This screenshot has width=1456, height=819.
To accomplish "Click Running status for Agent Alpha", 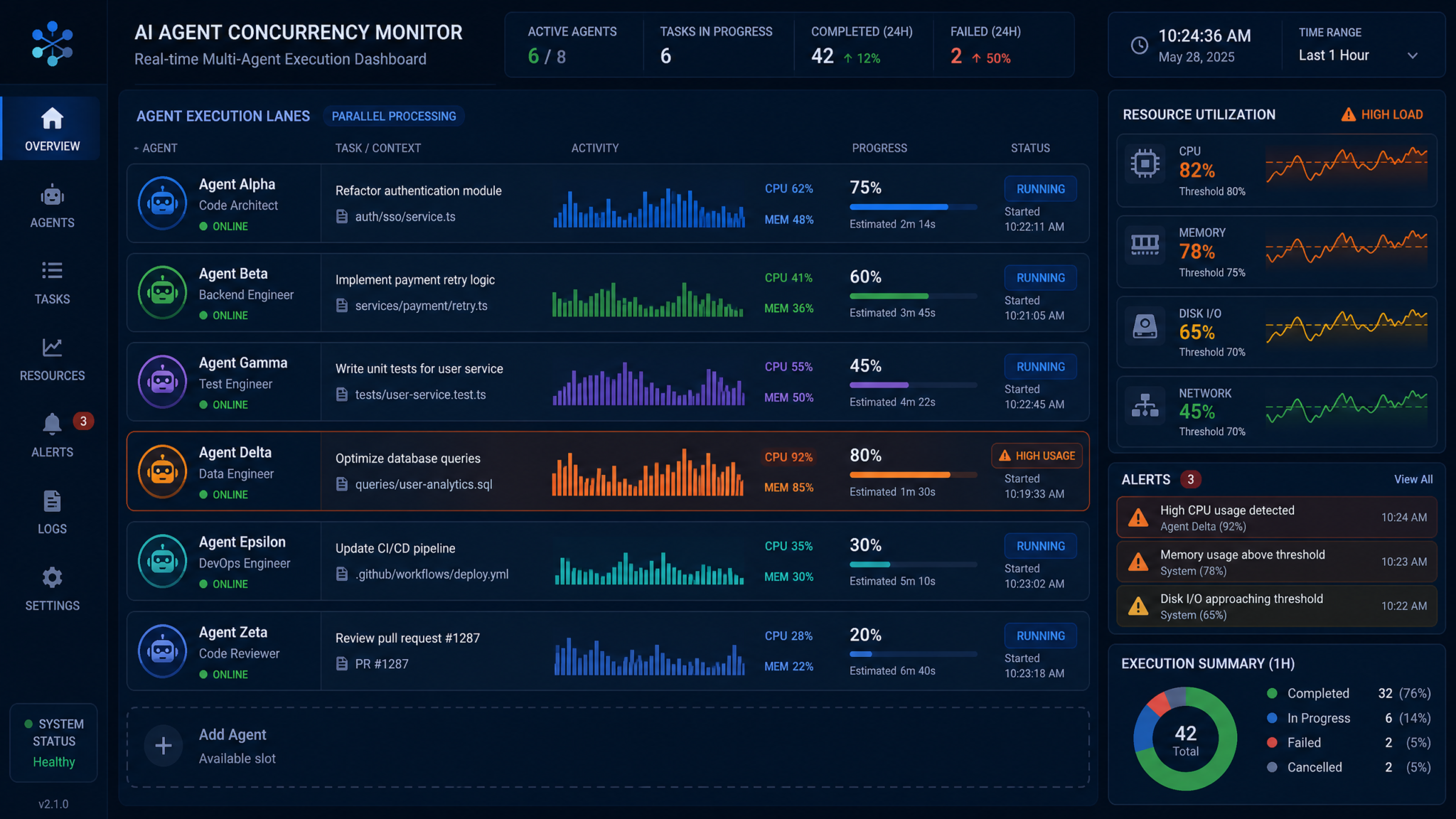I will point(1040,189).
